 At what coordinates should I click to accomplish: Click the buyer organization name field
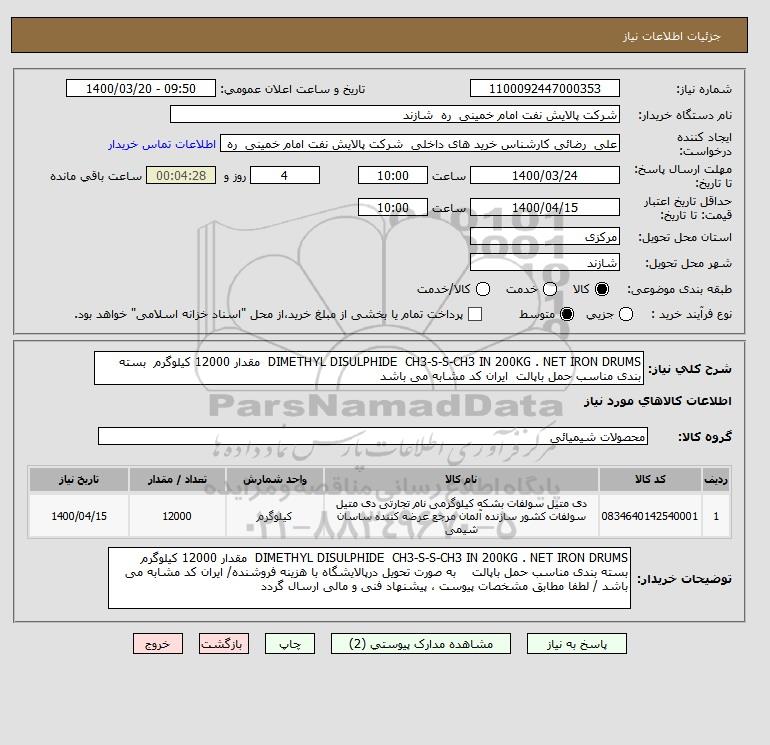tap(395, 114)
